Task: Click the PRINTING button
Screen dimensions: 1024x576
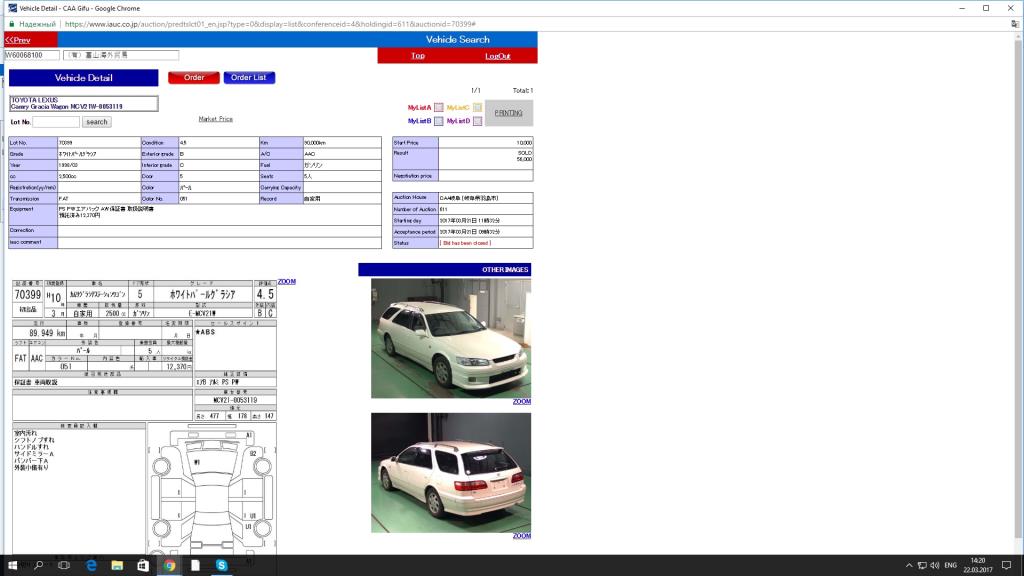Action: [x=509, y=113]
